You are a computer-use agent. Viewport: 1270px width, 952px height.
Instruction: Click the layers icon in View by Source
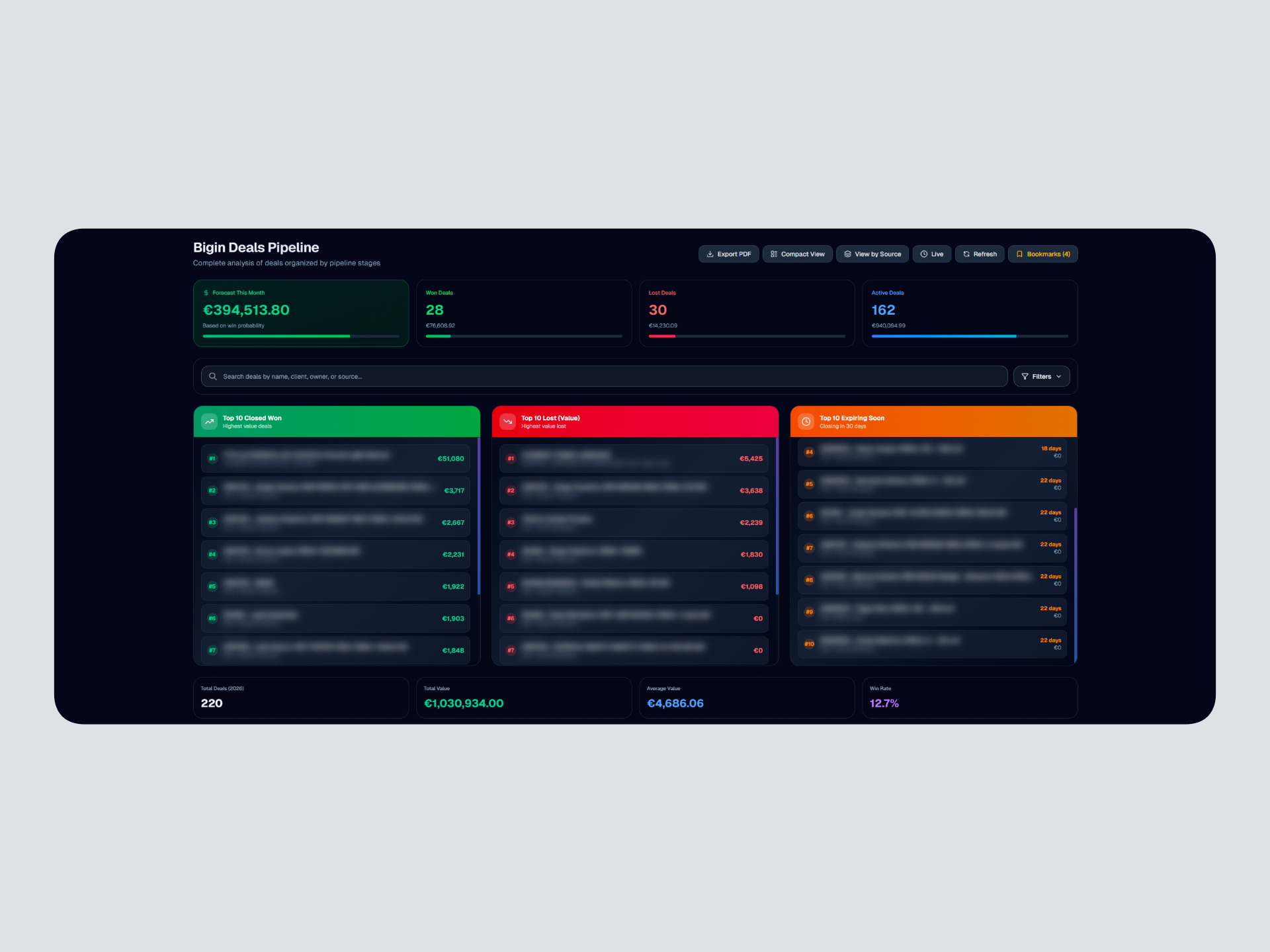pos(848,254)
